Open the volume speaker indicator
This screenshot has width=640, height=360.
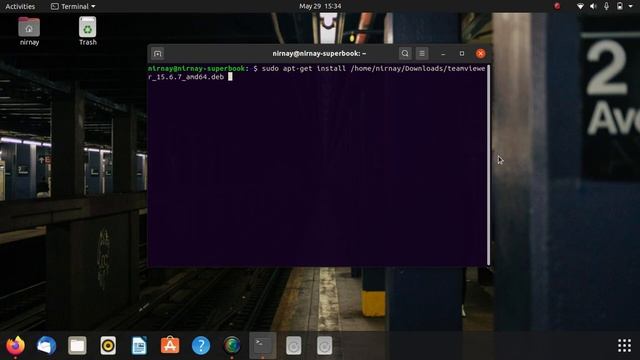coord(593,6)
